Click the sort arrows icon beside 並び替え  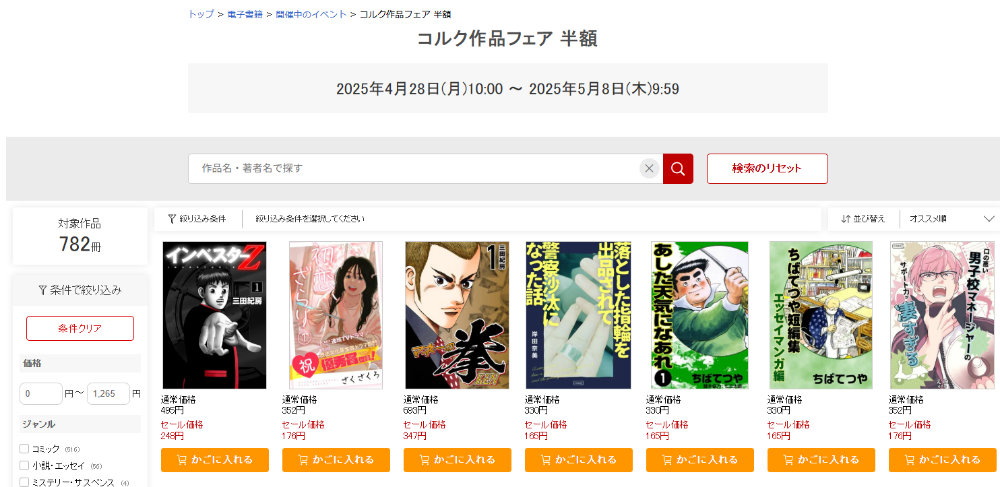click(846, 219)
